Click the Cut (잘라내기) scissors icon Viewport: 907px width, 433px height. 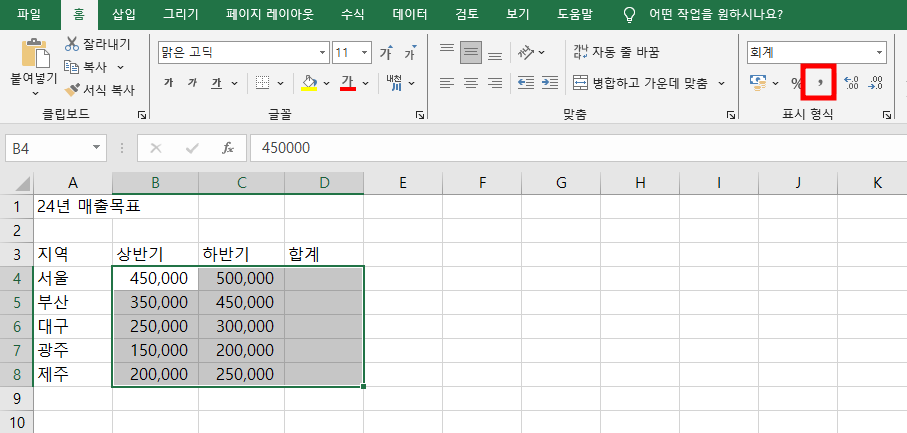click(x=72, y=44)
